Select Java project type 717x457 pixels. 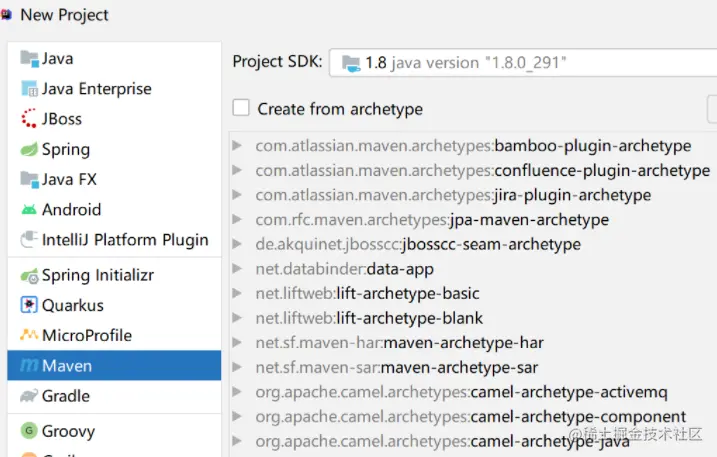point(114,59)
